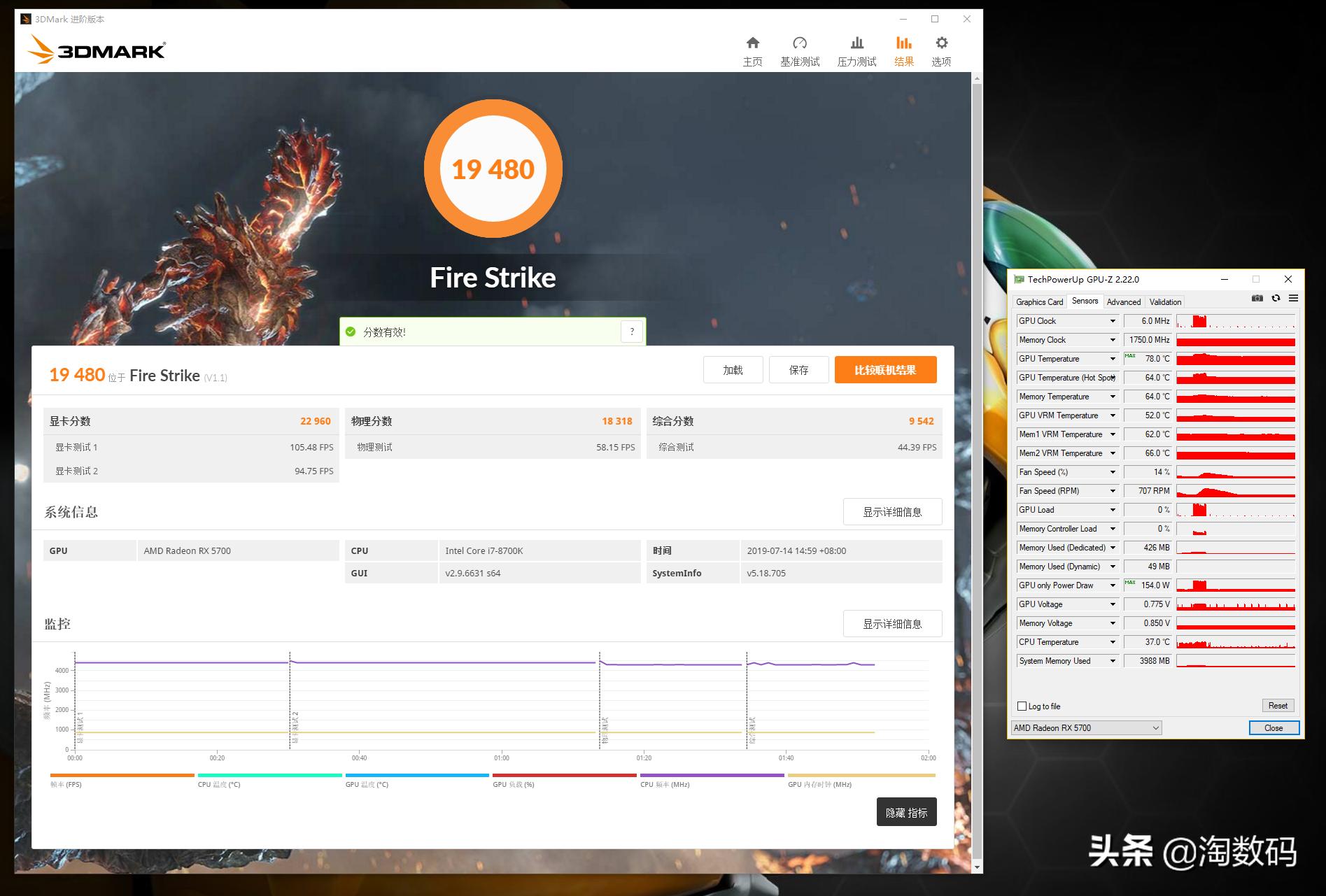
Task: Click the question mark help button
Action: point(632,332)
